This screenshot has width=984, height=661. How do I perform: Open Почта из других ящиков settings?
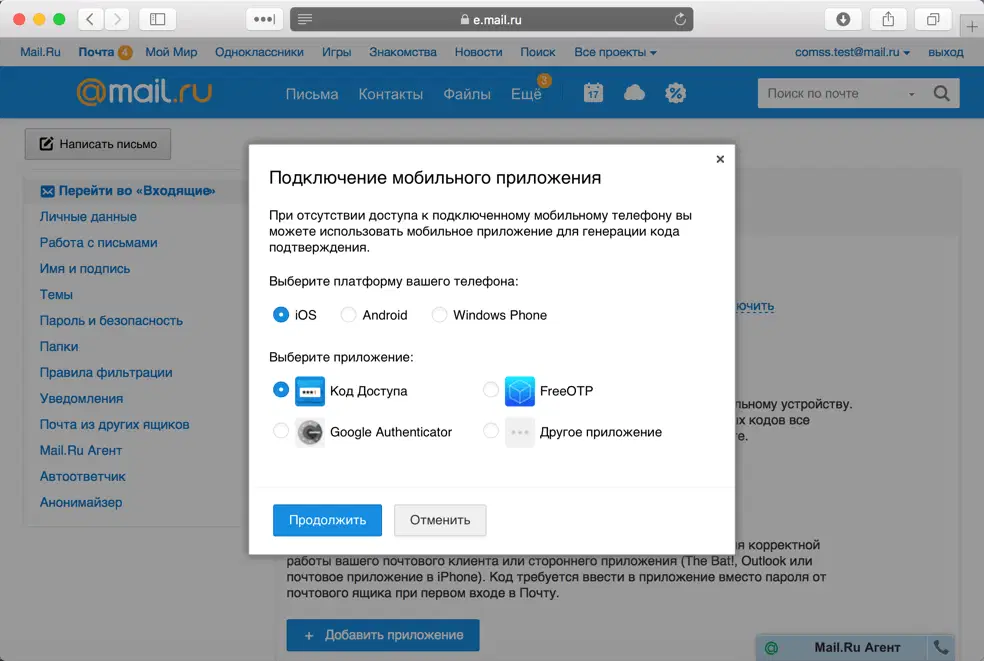click(114, 425)
